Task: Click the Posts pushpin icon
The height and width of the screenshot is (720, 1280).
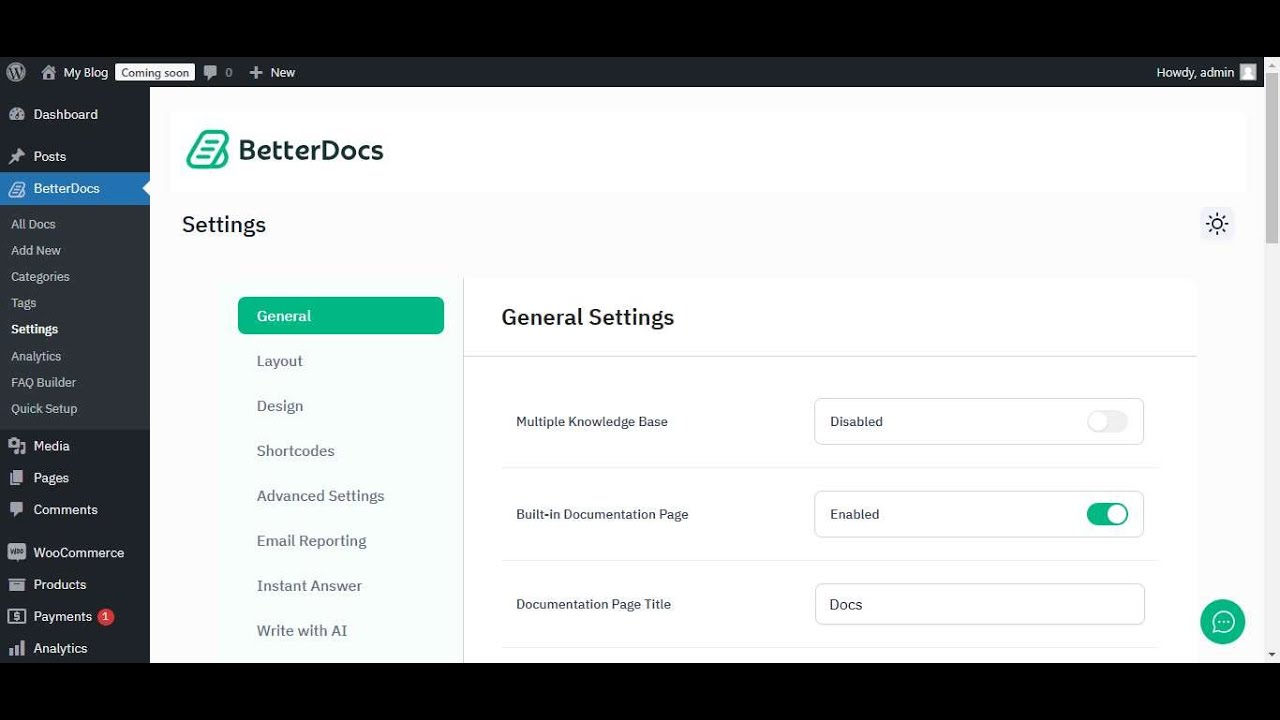Action: (17, 156)
